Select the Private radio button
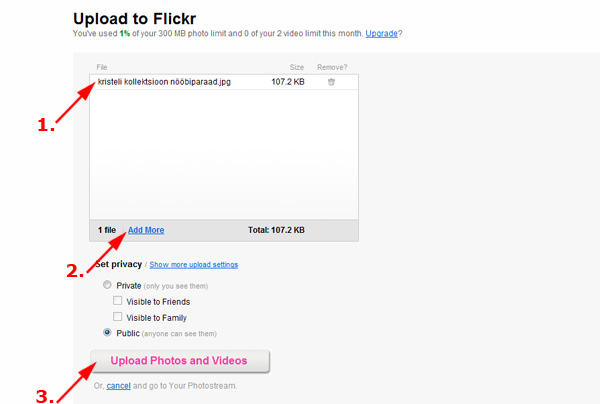This screenshot has width=600, height=404. 107,285
